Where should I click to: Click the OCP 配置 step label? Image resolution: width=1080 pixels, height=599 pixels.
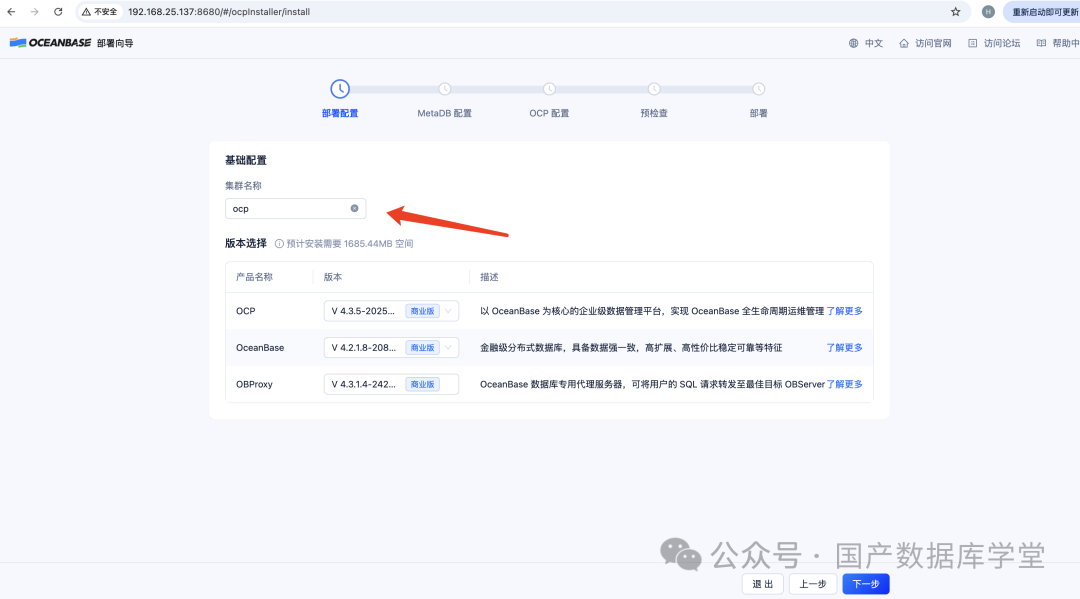point(549,113)
